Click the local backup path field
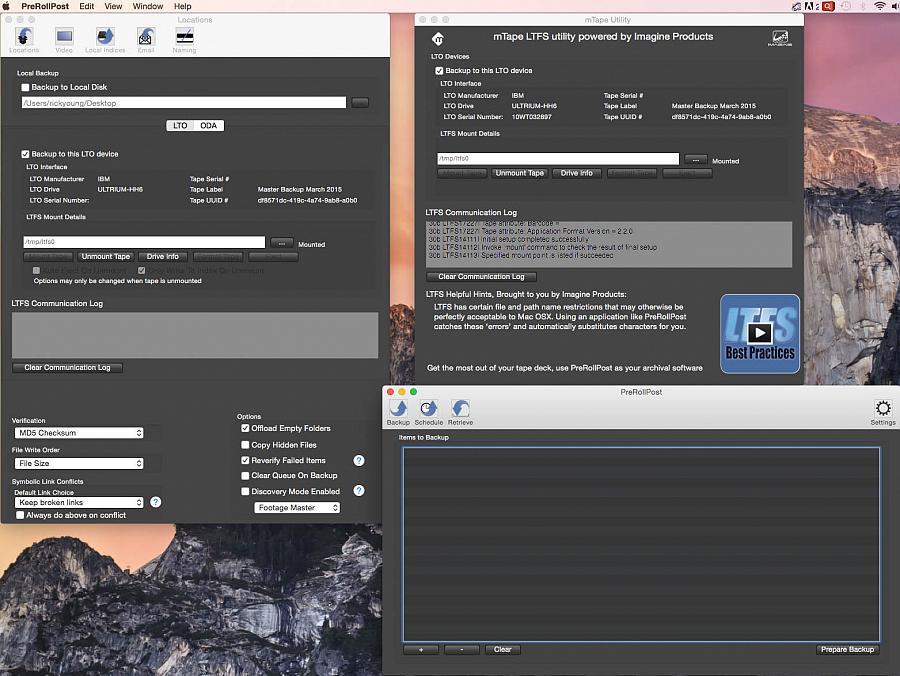The width and height of the screenshot is (900, 676). point(184,103)
